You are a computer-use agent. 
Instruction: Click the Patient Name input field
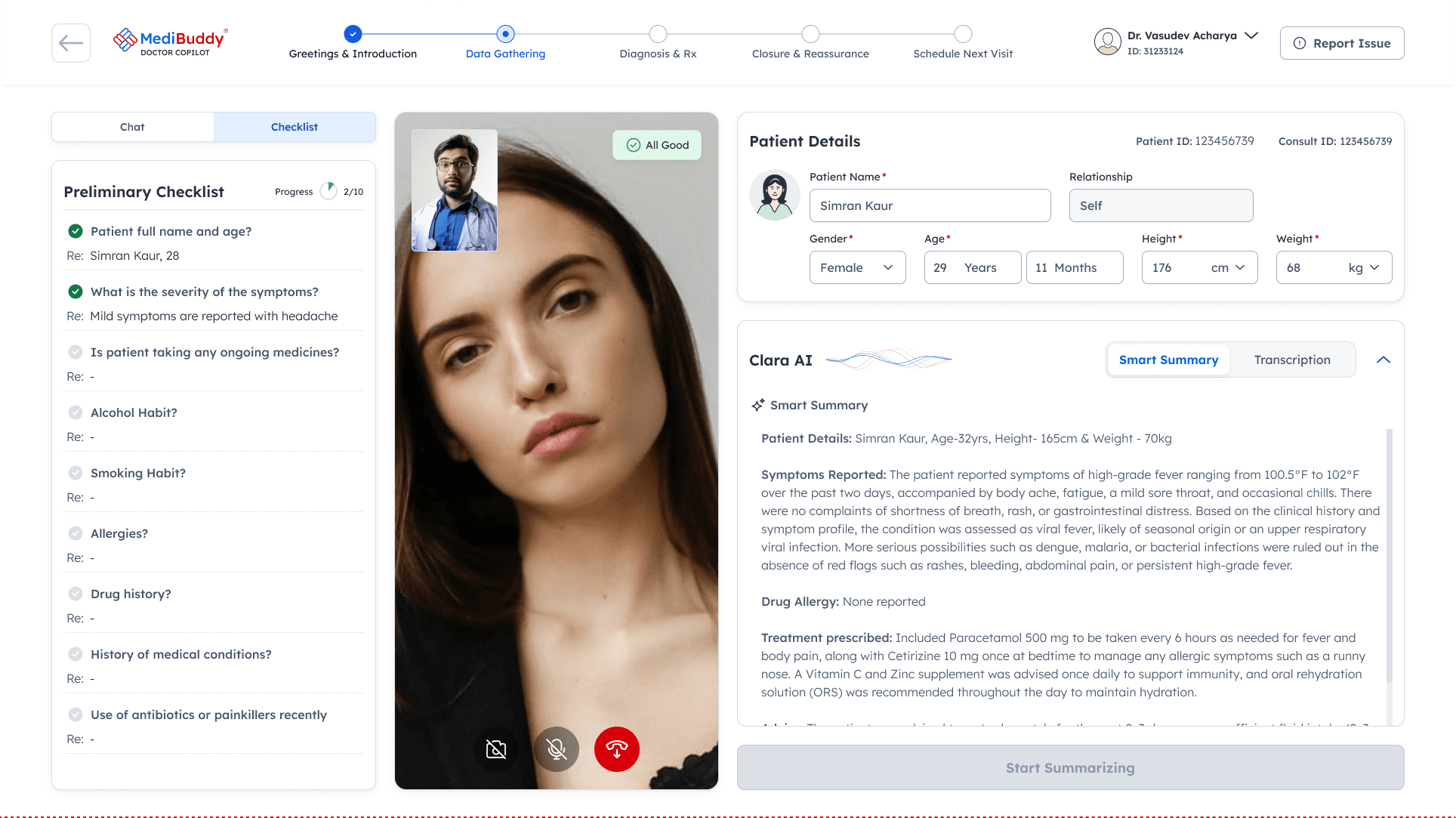click(930, 205)
